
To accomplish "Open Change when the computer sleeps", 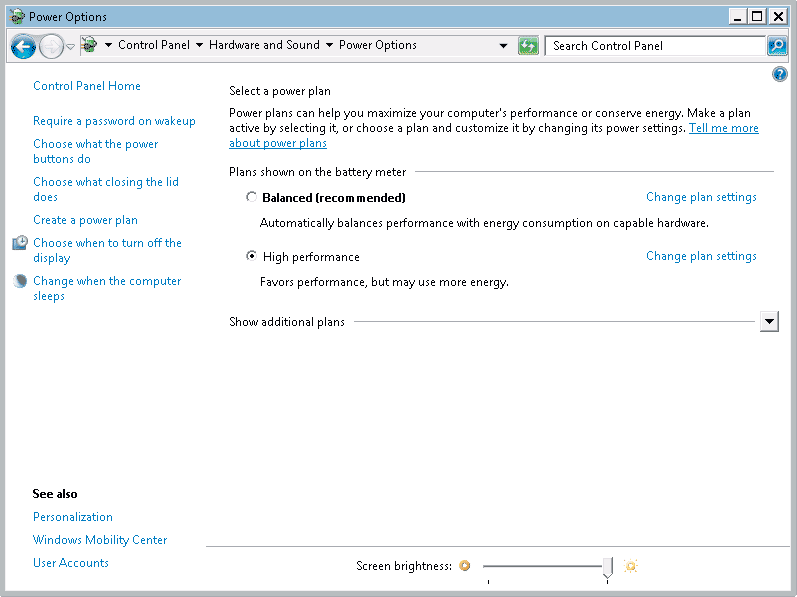I will pos(107,289).
